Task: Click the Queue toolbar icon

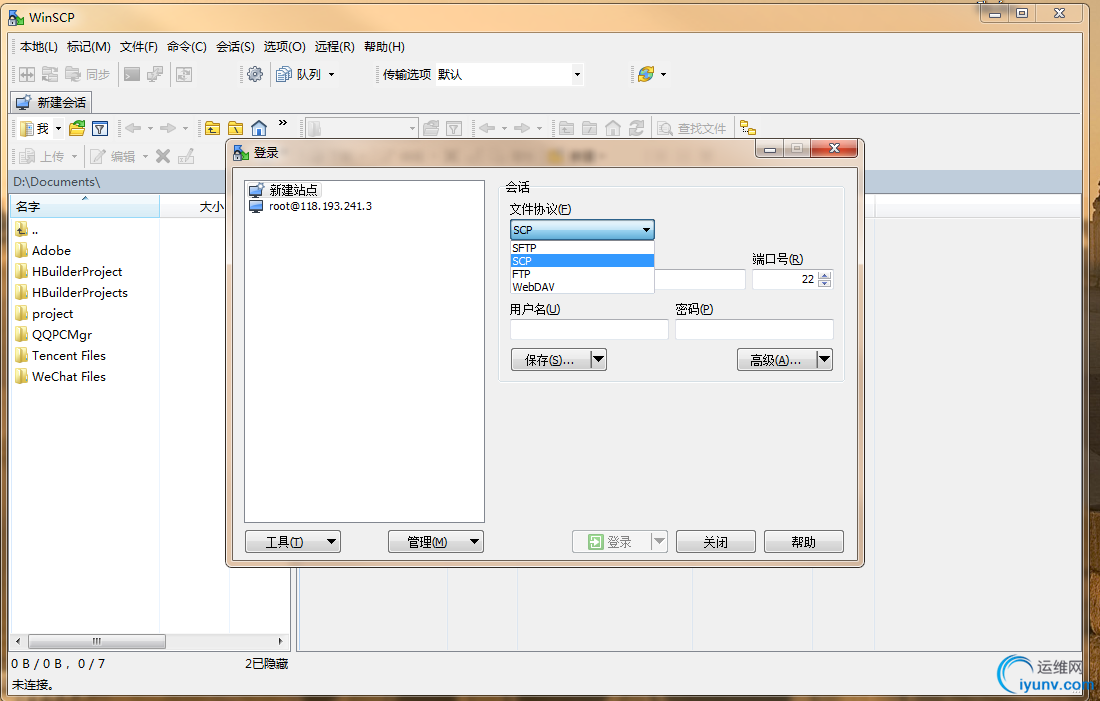Action: point(284,74)
